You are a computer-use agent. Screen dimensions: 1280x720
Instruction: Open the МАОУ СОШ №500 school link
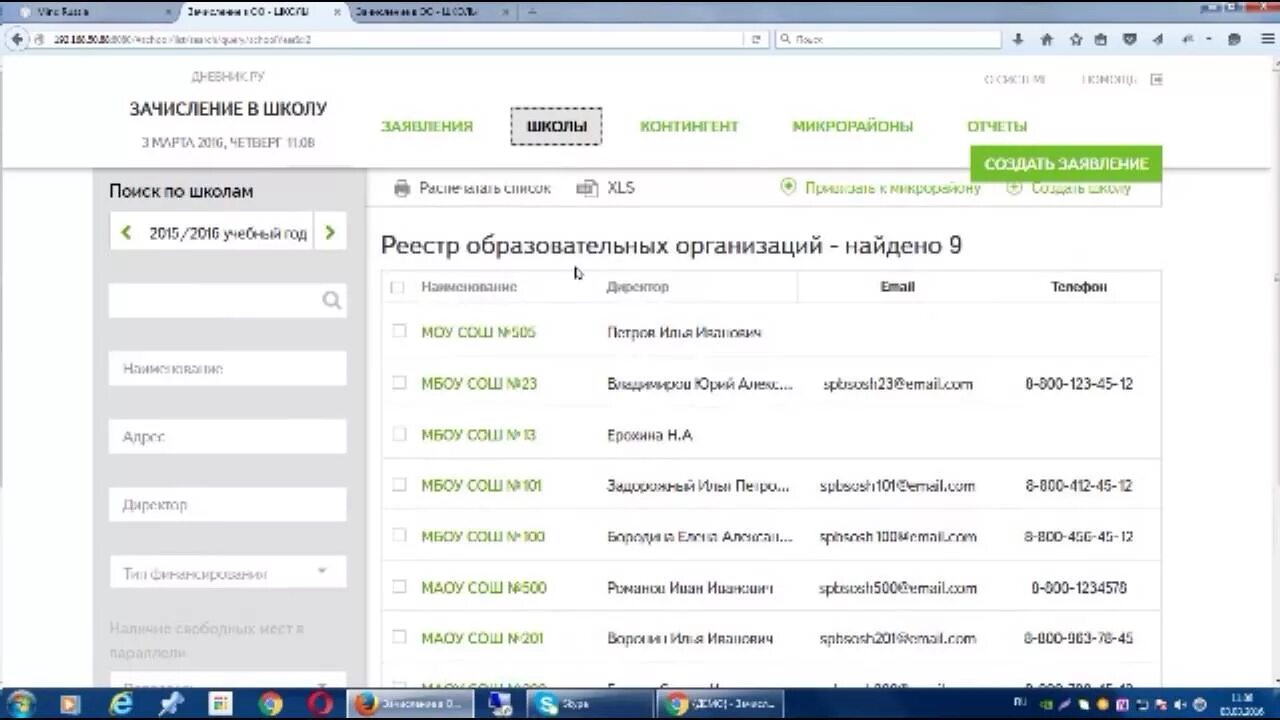(x=484, y=588)
